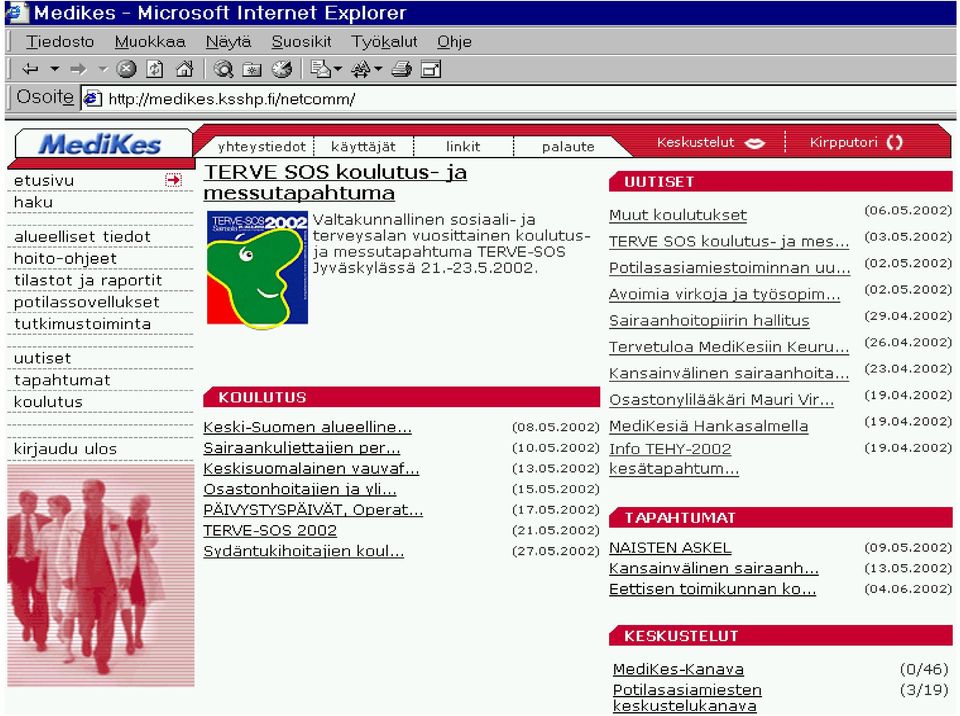Open the Favorites folder toolbar icon
The height and width of the screenshot is (716, 960).
point(252,69)
